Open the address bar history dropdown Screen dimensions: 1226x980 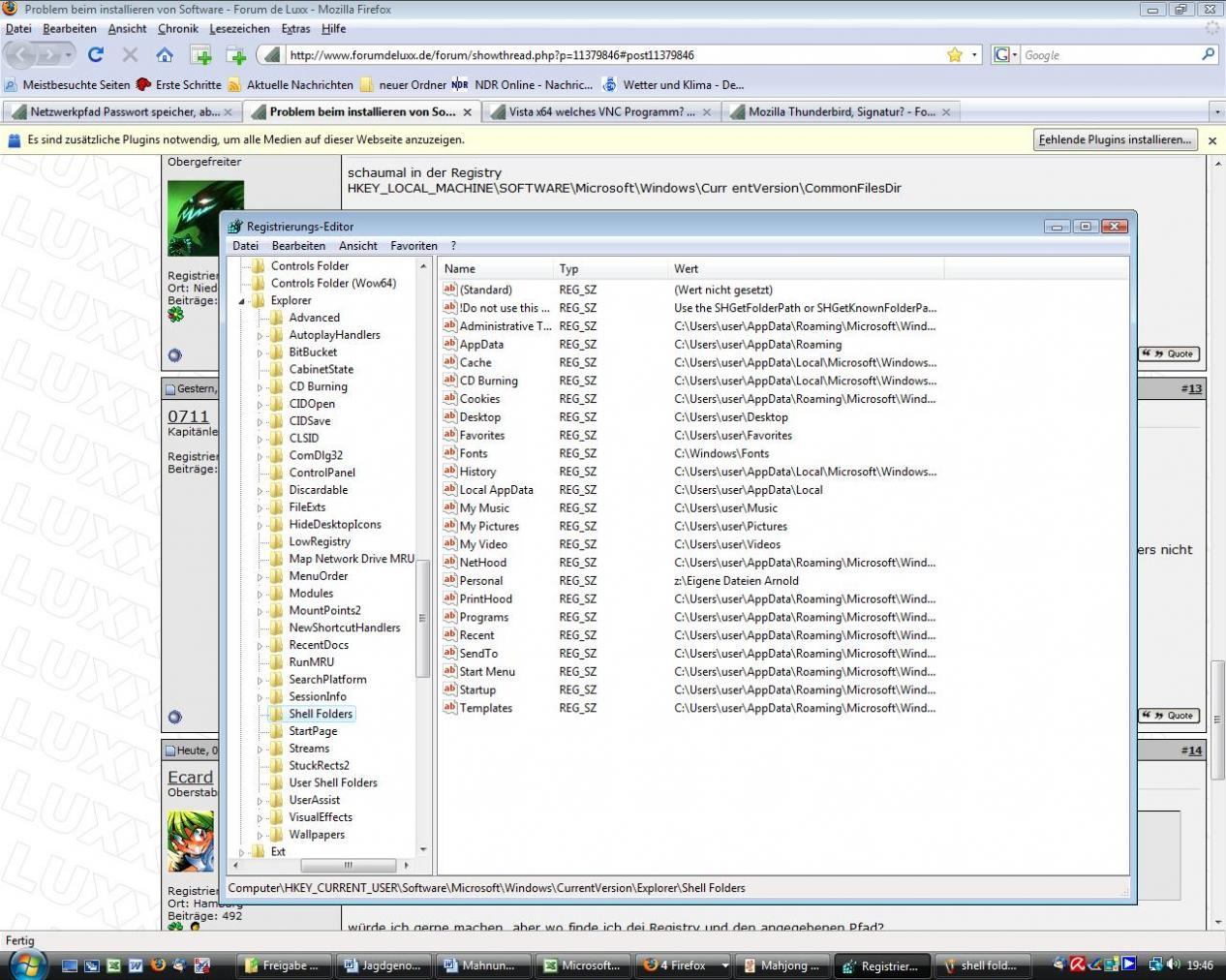click(974, 55)
